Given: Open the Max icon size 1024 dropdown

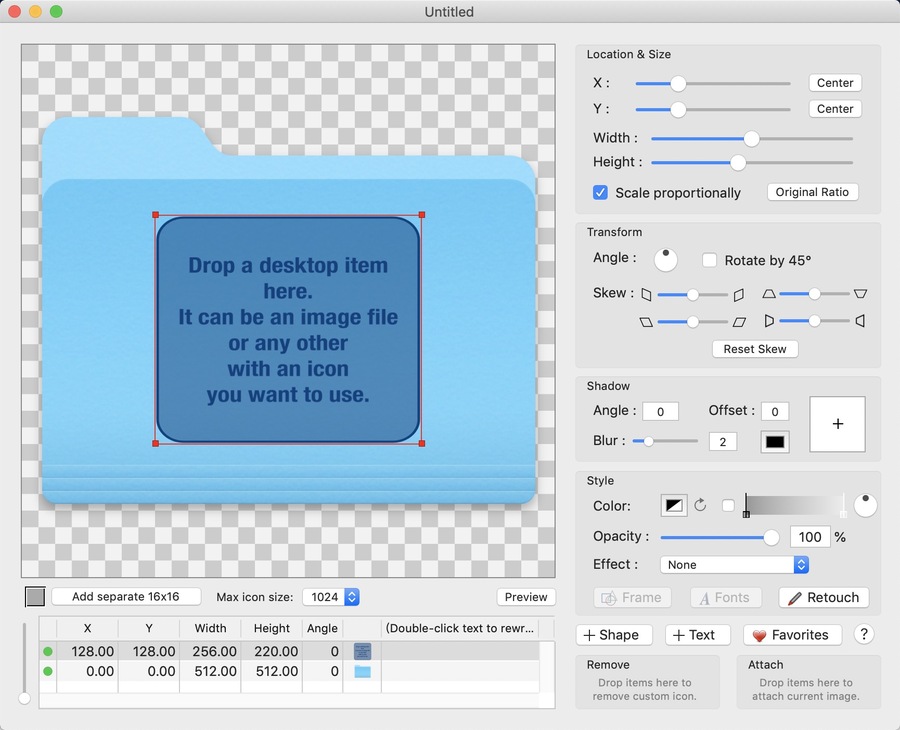Looking at the screenshot, I should click(331, 597).
